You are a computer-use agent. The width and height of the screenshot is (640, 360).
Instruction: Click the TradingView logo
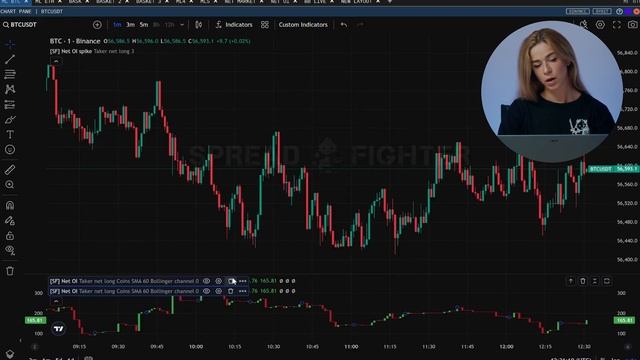[x=59, y=329]
